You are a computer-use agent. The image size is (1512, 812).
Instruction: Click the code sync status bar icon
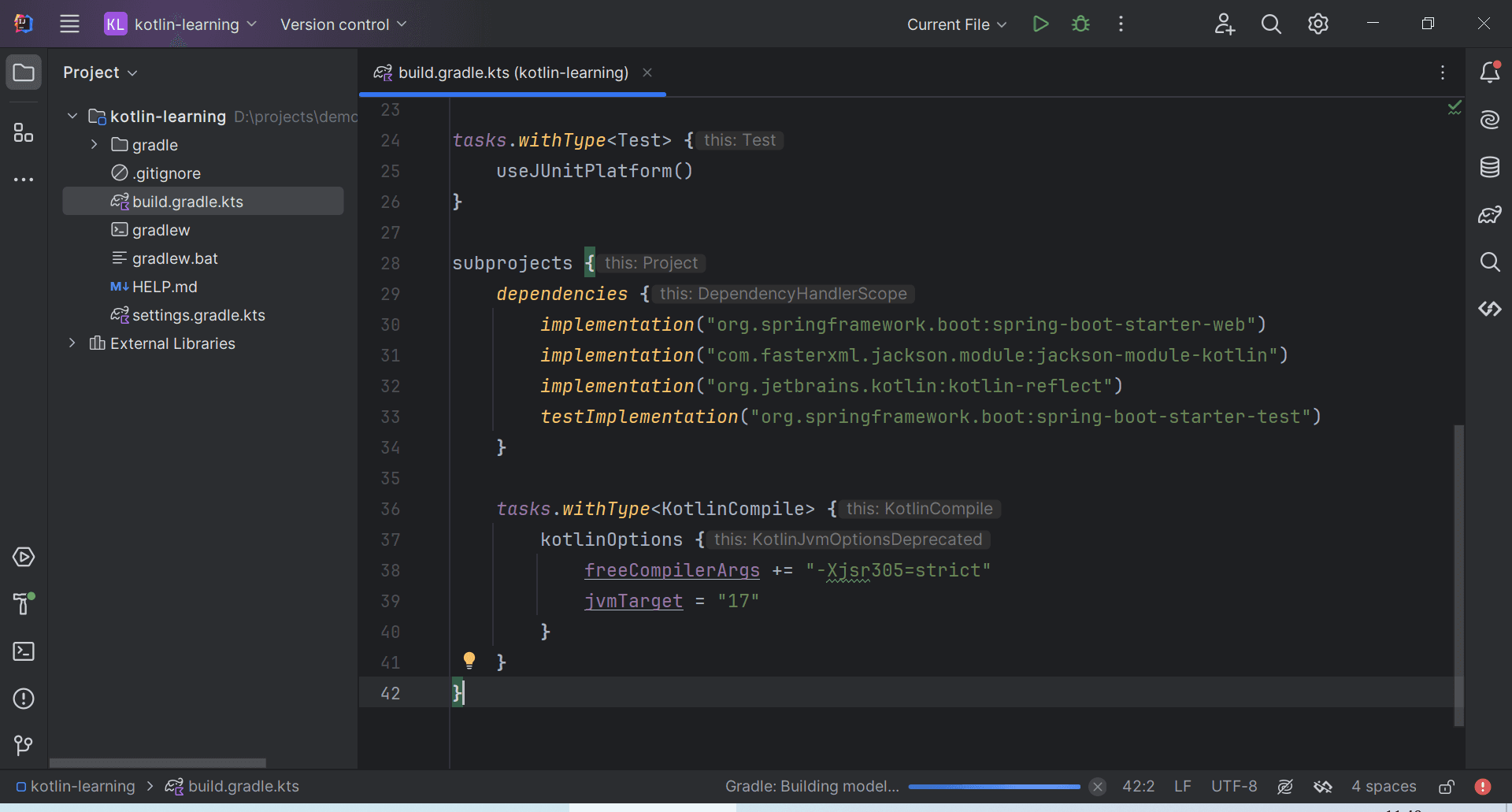(x=1323, y=786)
